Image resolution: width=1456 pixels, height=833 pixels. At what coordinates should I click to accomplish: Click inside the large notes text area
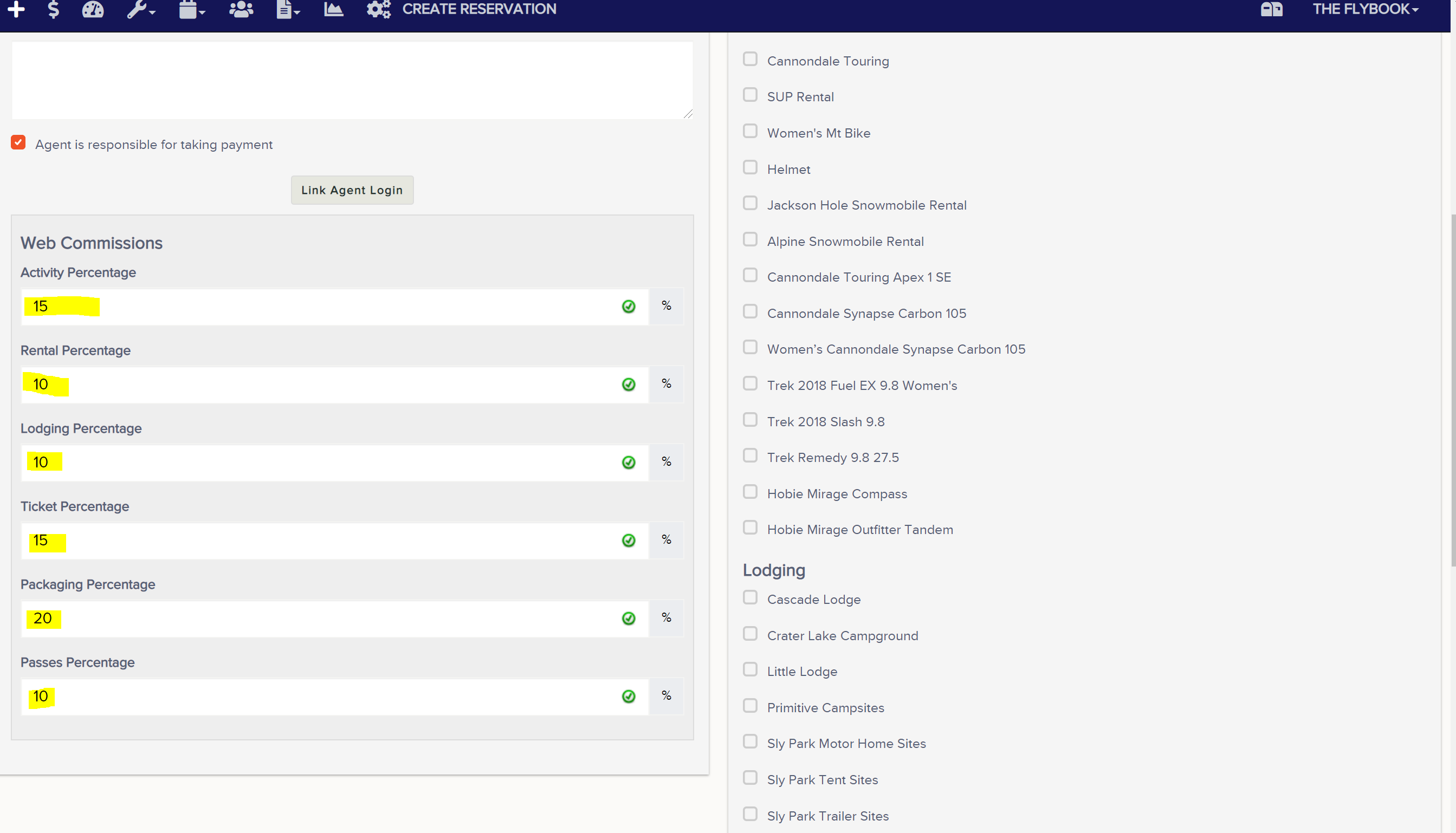tap(352, 80)
